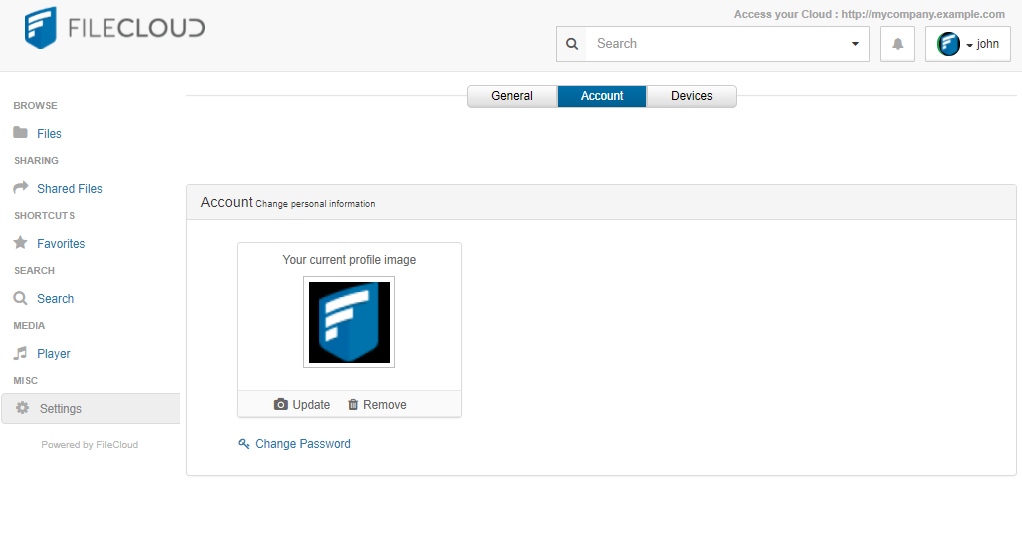Click the current profile image thumbnail
Image resolution: width=1022 pixels, height=546 pixels.
pos(349,322)
